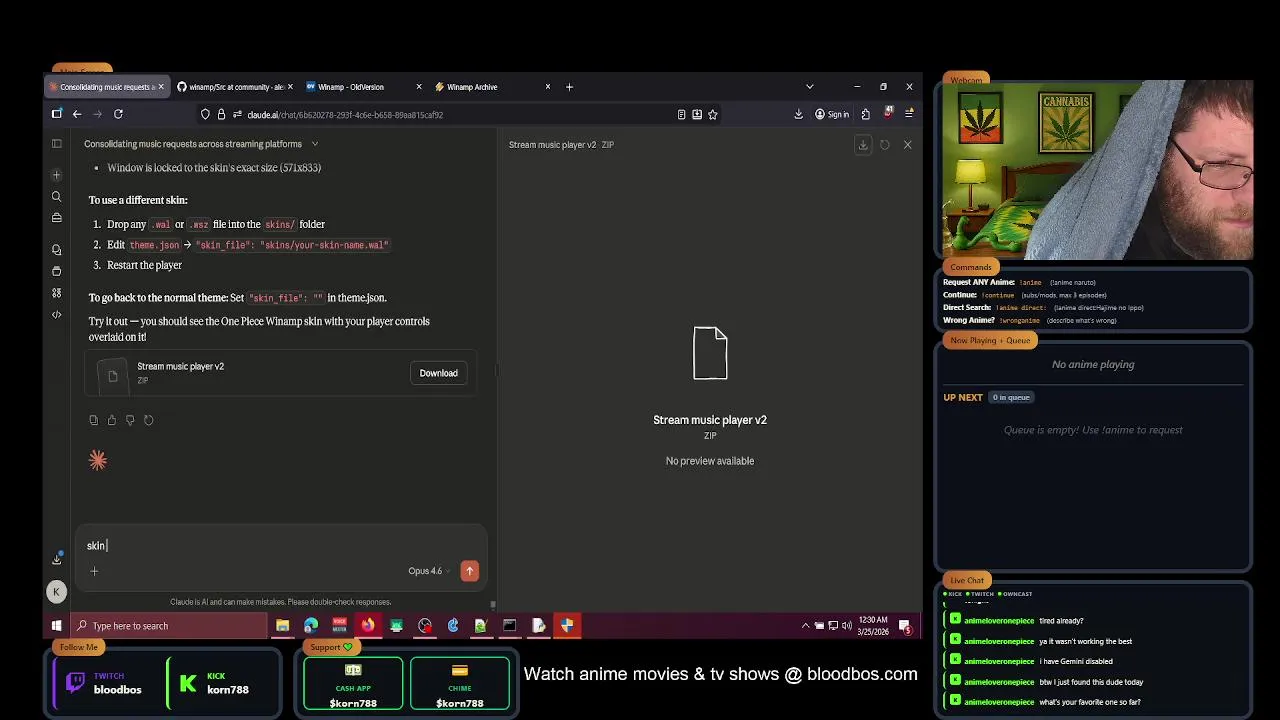Retry the Claude response

[148, 420]
